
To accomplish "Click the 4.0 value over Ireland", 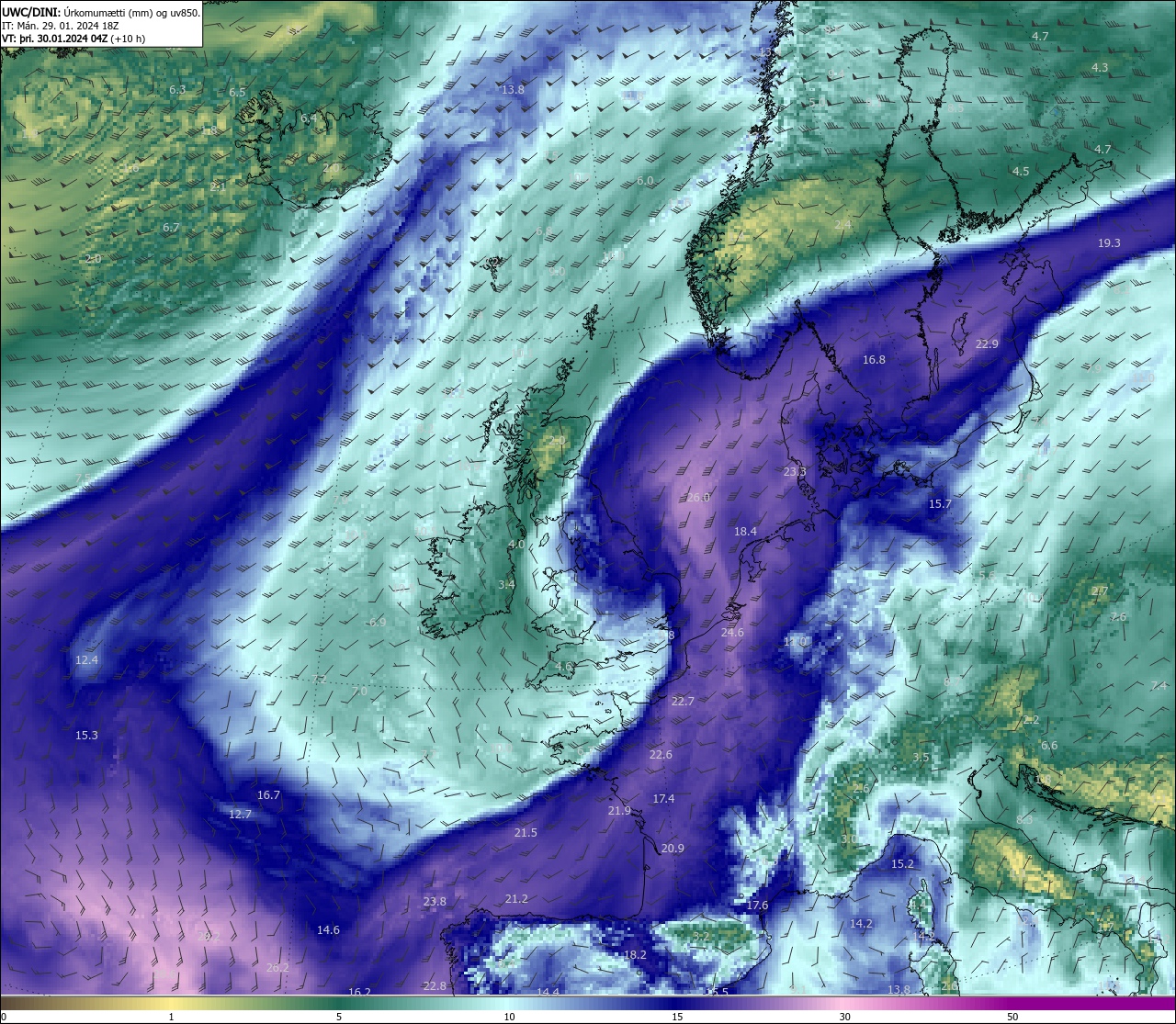I will (x=516, y=545).
